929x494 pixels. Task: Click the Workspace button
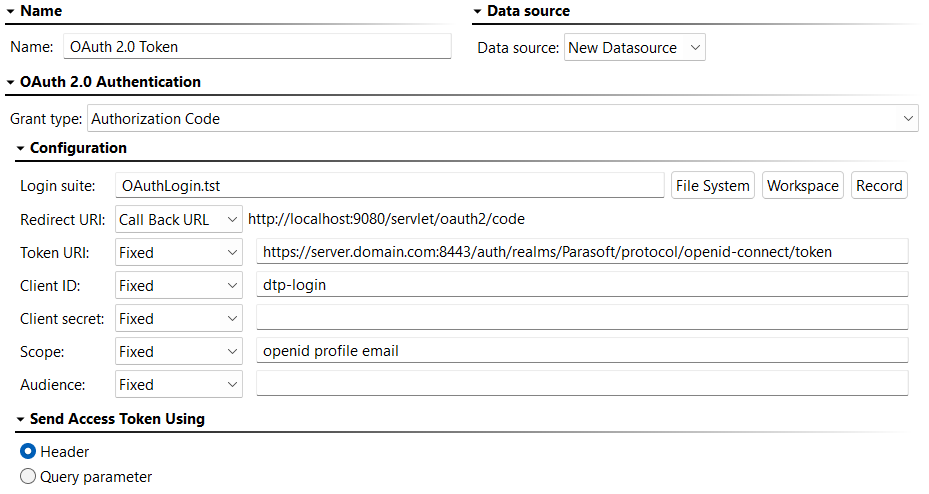[803, 185]
